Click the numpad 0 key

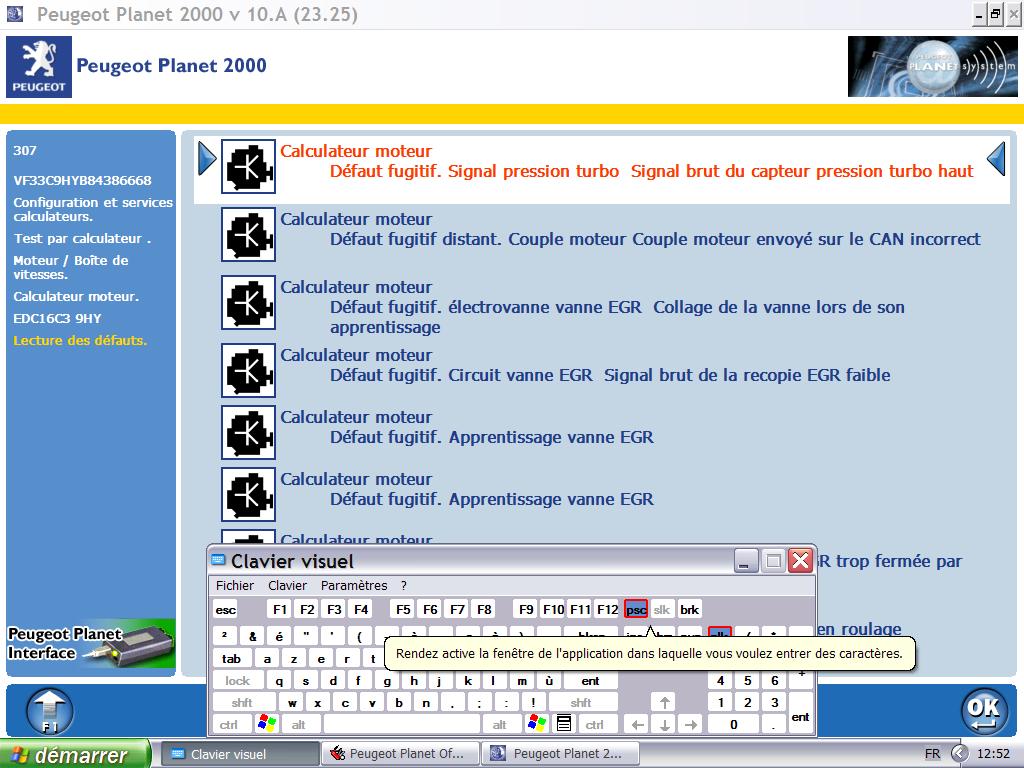(734, 725)
